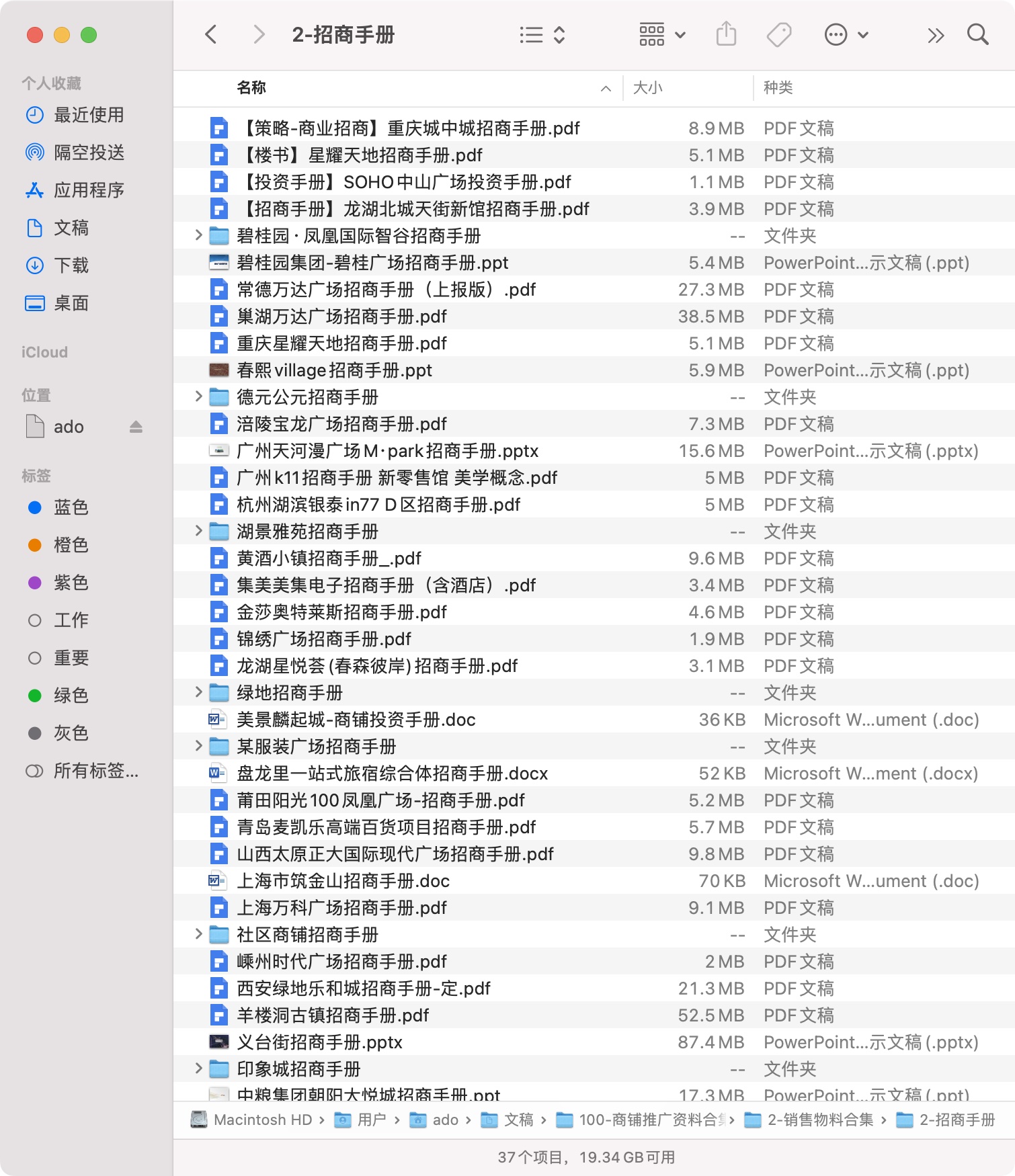The image size is (1015, 1176).
Task: Click ado folder in path bar
Action: click(434, 1120)
